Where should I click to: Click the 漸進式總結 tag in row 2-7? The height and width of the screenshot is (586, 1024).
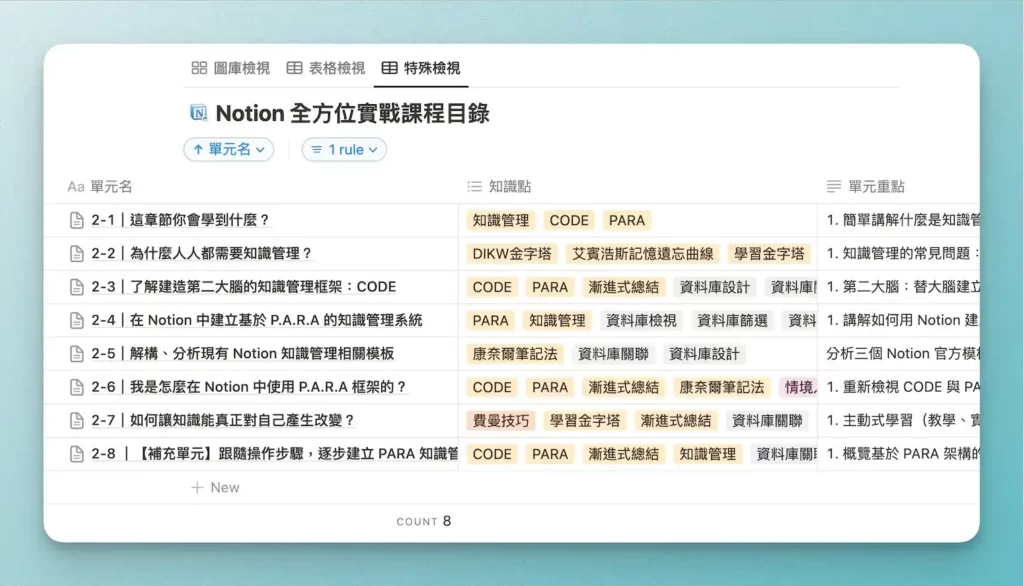pyautogui.click(x=676, y=421)
